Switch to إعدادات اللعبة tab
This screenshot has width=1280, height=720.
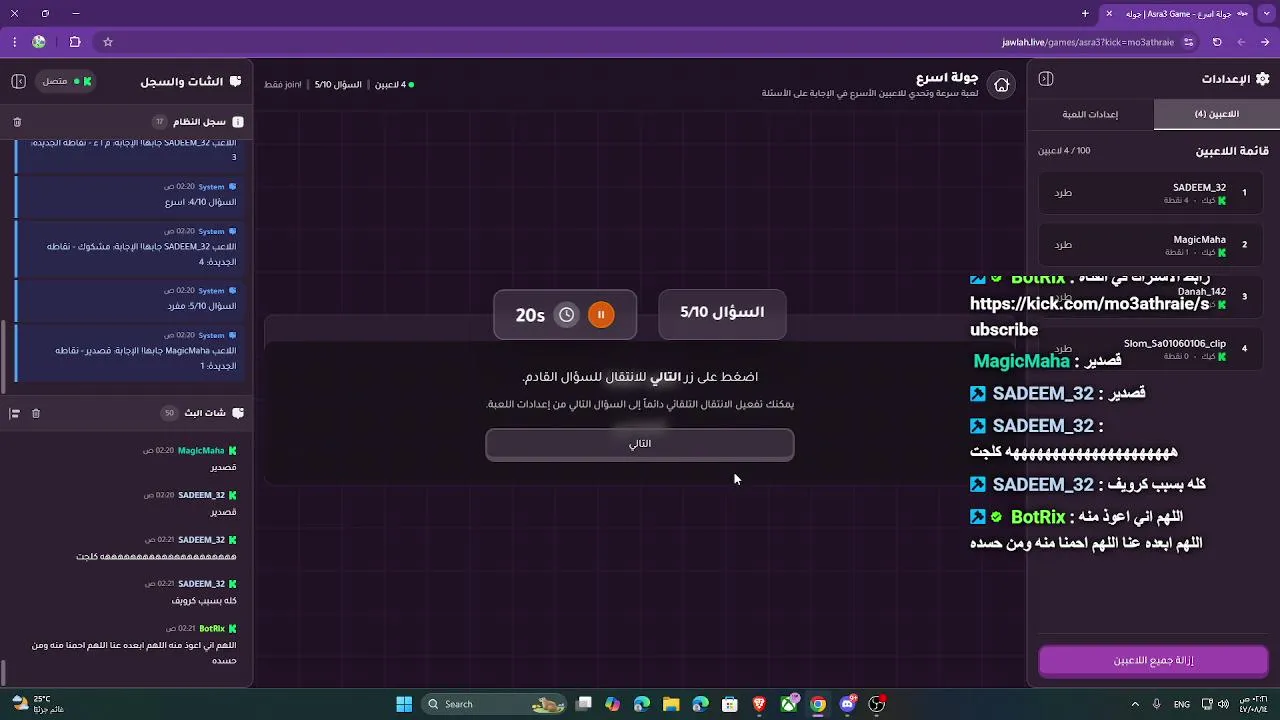click(x=1090, y=114)
